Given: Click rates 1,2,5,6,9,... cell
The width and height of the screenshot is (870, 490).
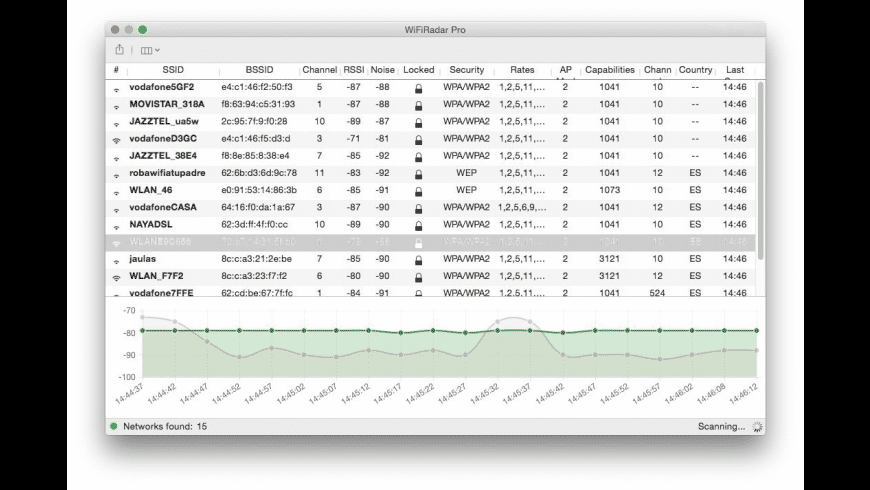Looking at the screenshot, I should click(x=522, y=208).
